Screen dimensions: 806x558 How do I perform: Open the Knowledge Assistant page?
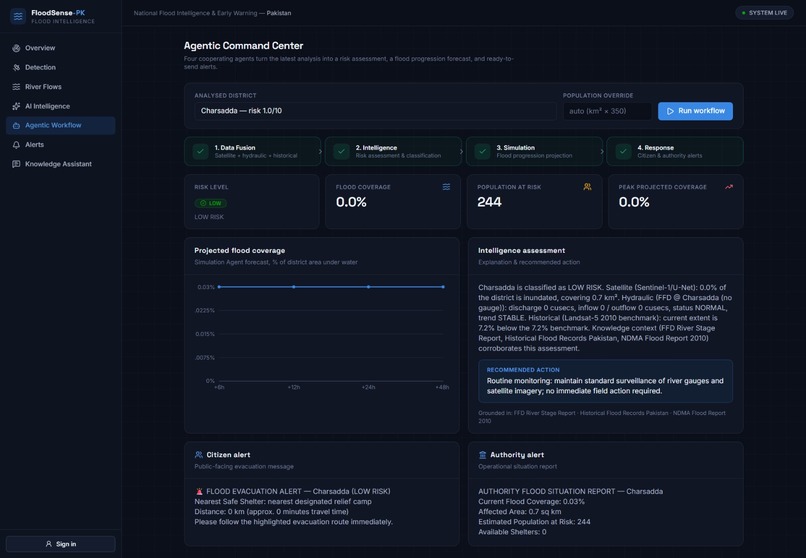pyautogui.click(x=61, y=164)
